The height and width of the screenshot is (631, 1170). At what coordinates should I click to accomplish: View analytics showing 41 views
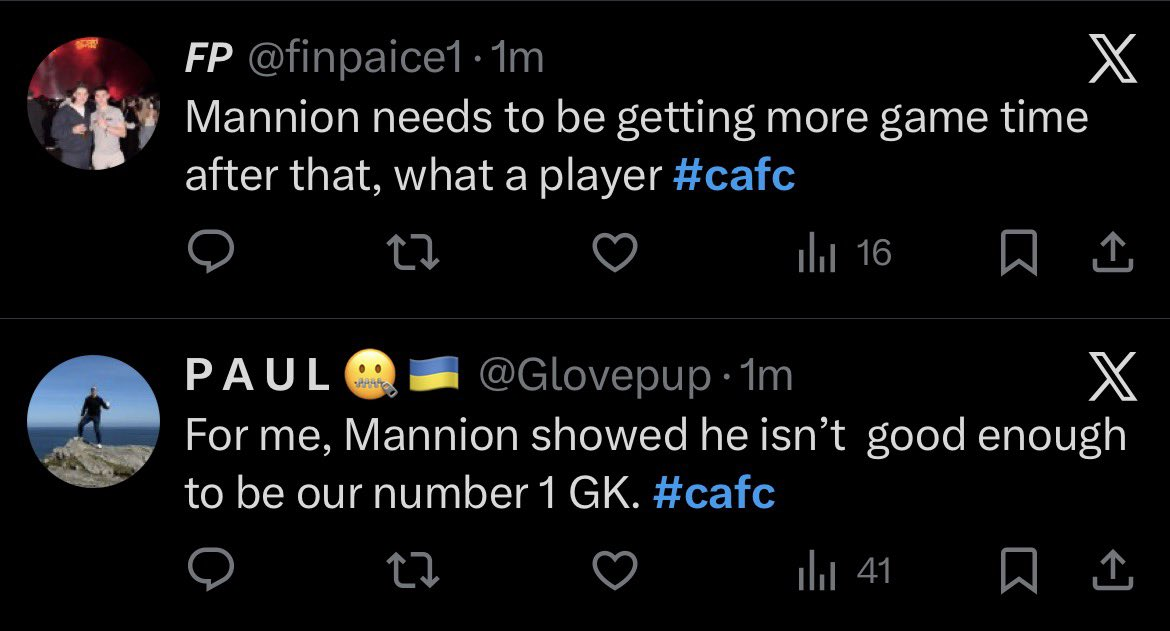845,571
